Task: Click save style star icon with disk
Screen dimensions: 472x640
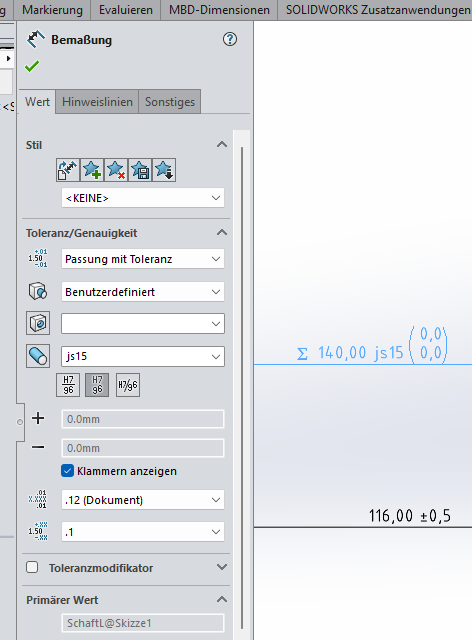Action: (140, 170)
